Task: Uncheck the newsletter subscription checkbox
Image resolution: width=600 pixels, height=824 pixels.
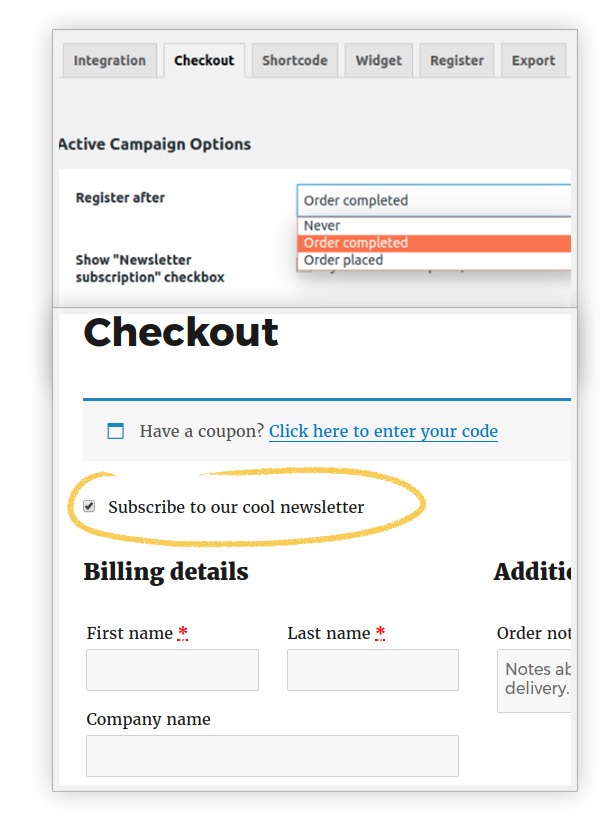Action: tap(88, 506)
